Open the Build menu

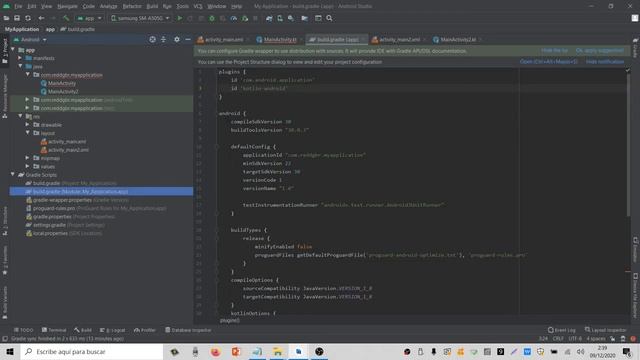152,7
